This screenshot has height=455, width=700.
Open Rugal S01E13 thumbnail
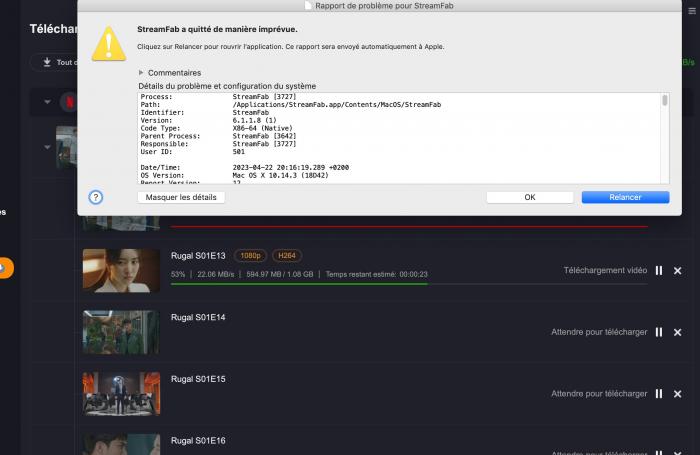click(121, 271)
